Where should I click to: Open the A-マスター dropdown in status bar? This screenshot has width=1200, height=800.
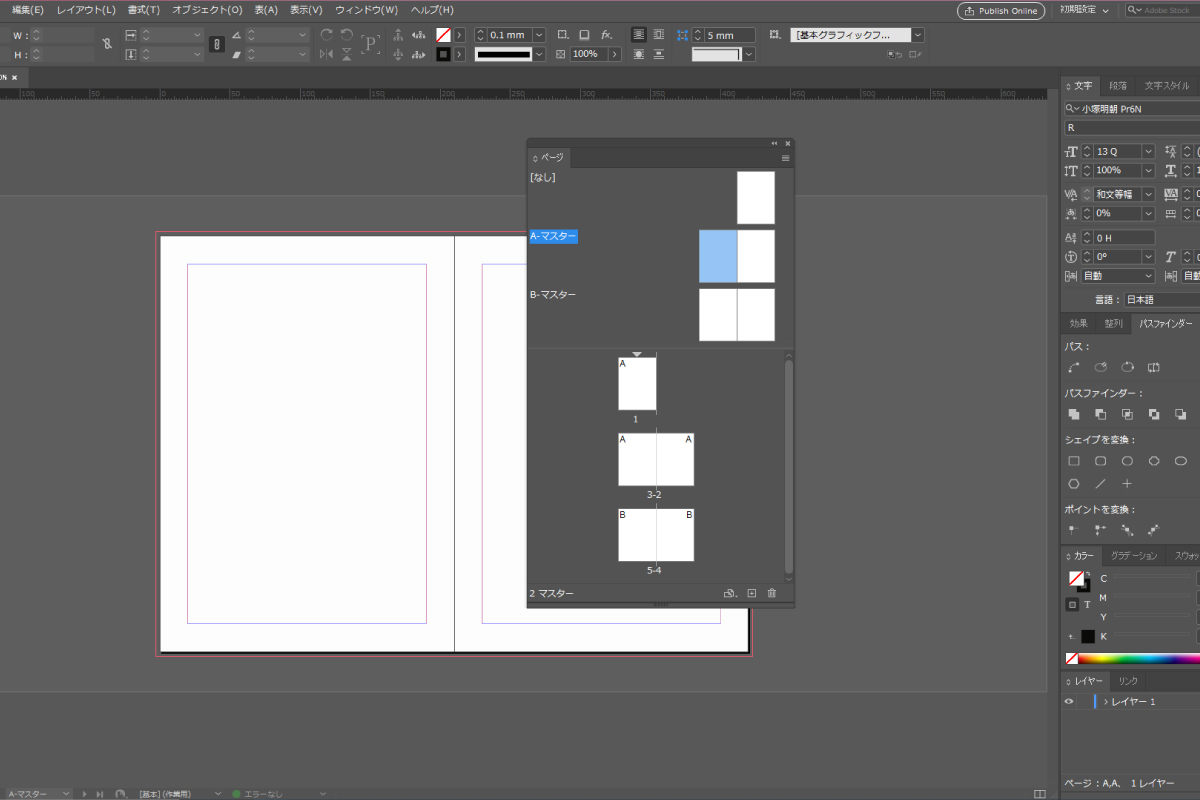[x=64, y=793]
